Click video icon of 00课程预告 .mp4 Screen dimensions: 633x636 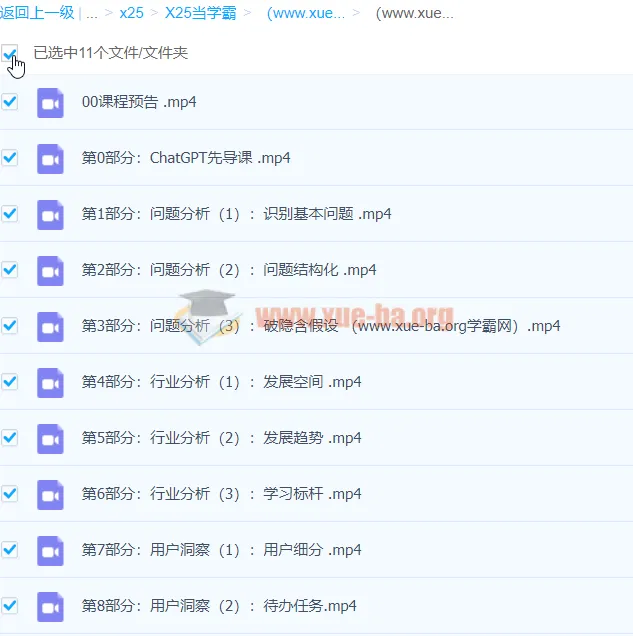click(x=50, y=102)
